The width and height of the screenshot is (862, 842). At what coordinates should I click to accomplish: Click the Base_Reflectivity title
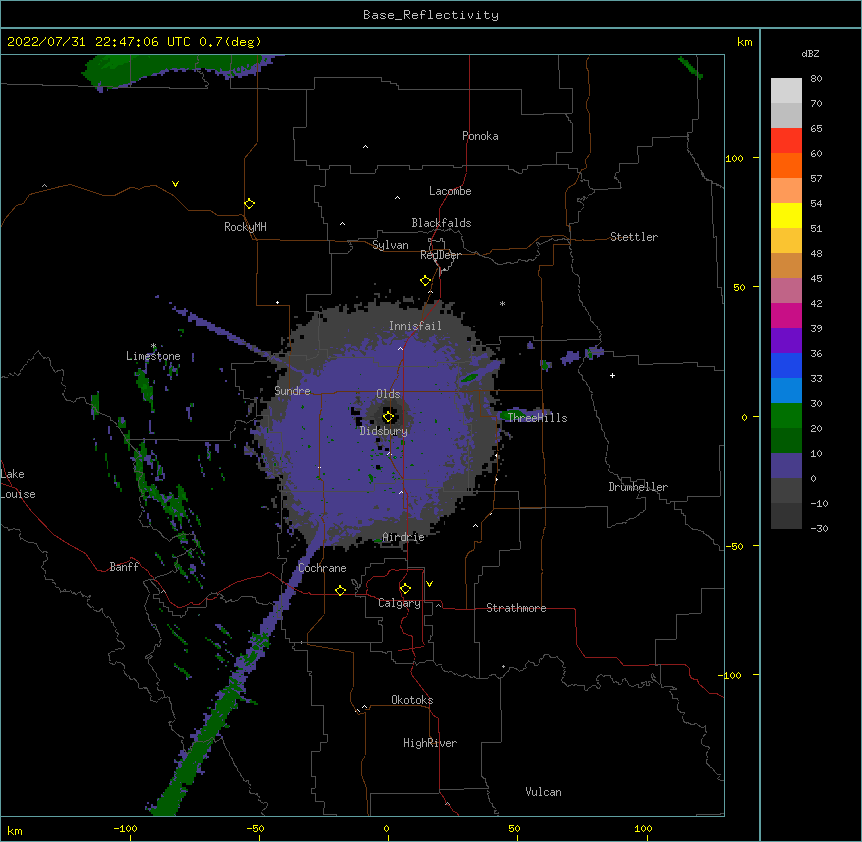coord(431,15)
